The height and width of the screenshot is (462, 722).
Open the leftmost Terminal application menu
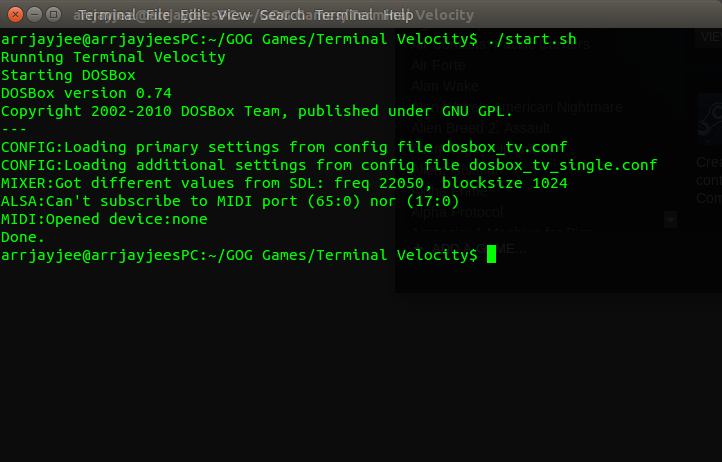click(107, 15)
